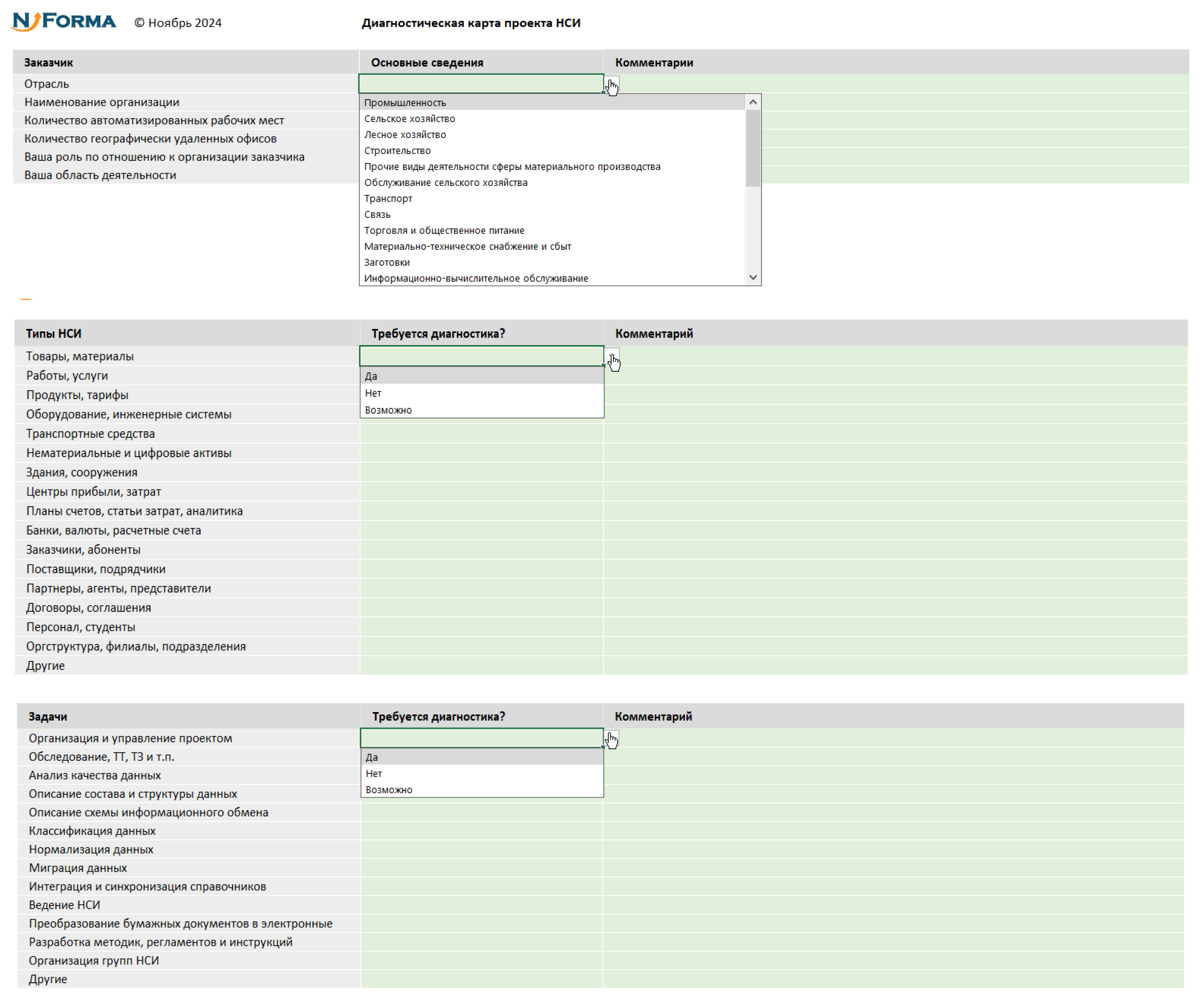
Task: Click the Работы, услуги row label
Action: pos(67,376)
